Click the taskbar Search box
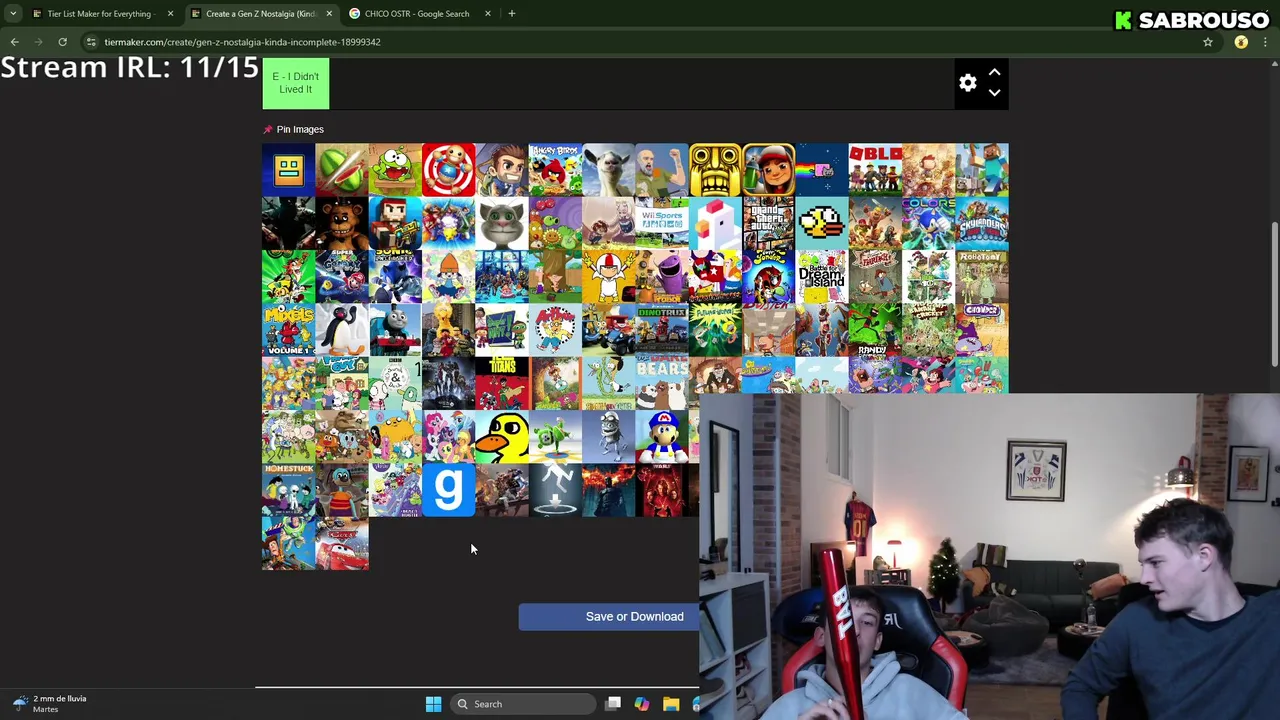Screen dimensions: 1280x720 coord(523,704)
